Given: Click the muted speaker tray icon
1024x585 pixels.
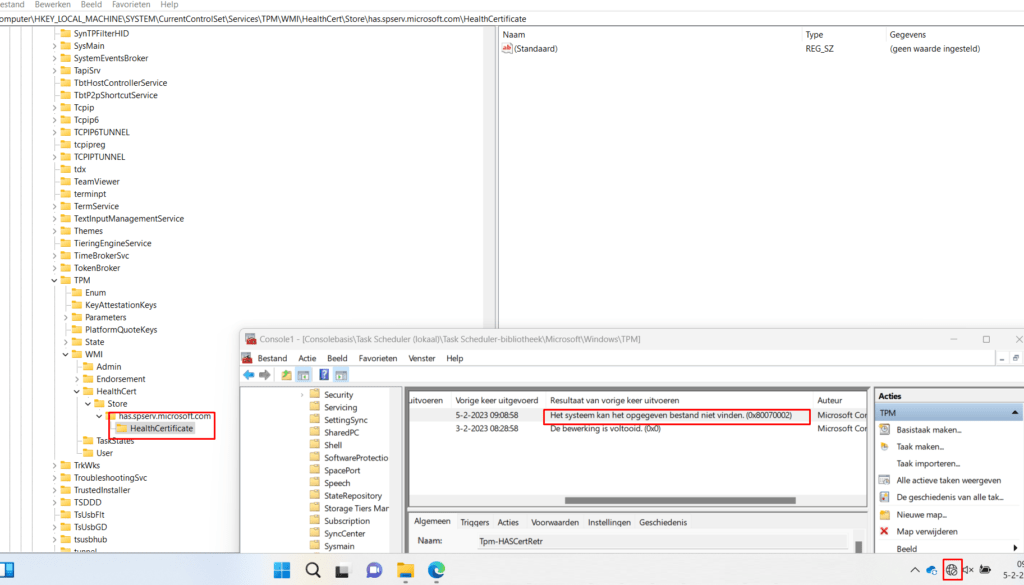Looking at the screenshot, I should pyautogui.click(x=968, y=570).
